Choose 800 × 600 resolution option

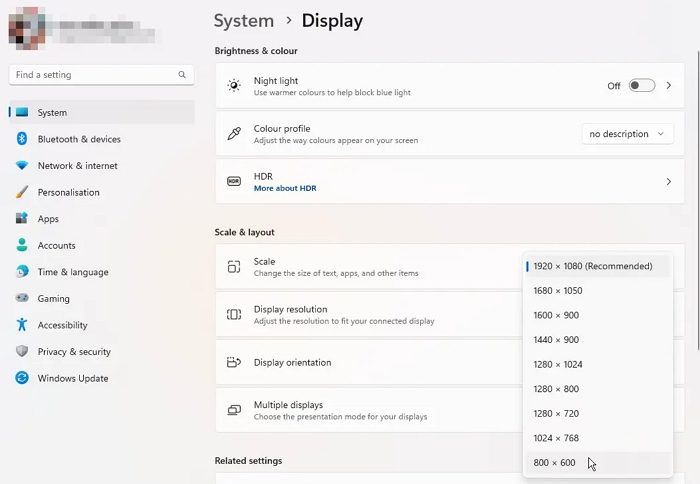(x=597, y=463)
